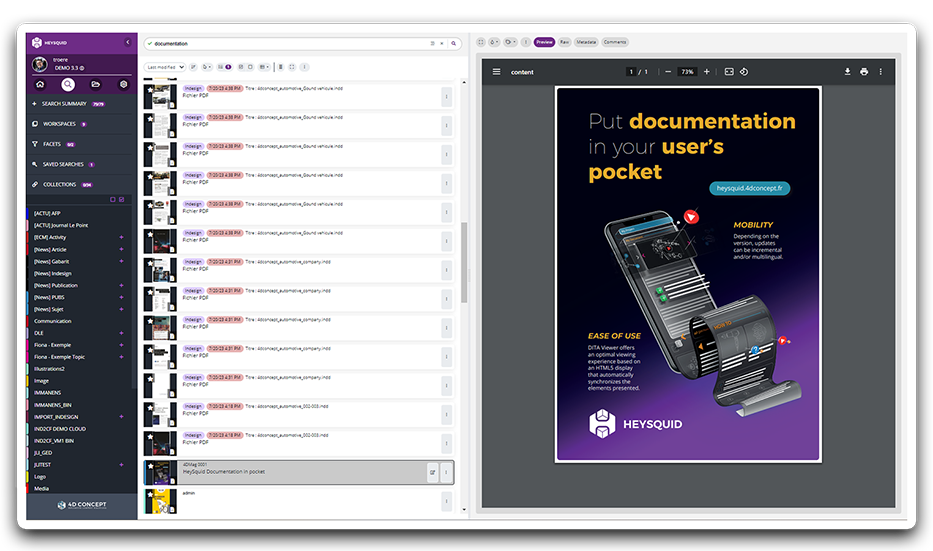Viewport: 933px width, 551px height.
Task: Fit the PDF page to the viewer
Action: (x=729, y=72)
